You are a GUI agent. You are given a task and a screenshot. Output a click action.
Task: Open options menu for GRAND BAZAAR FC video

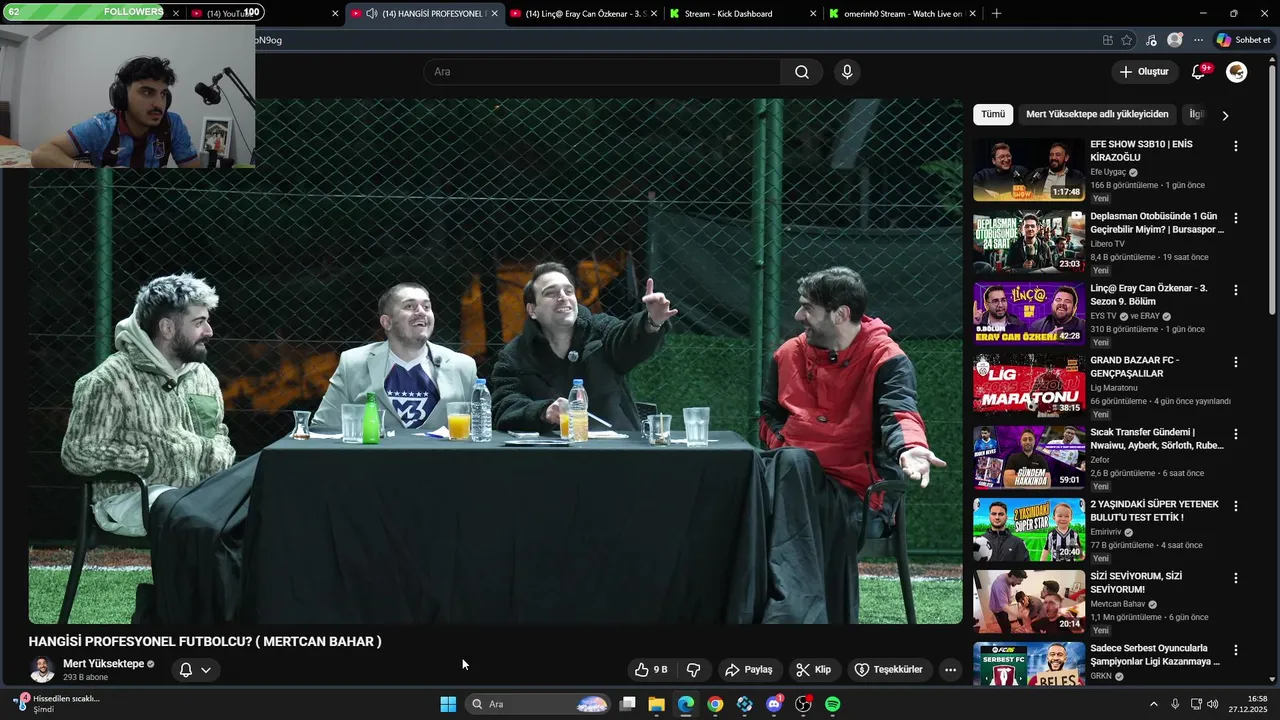[x=1236, y=362]
